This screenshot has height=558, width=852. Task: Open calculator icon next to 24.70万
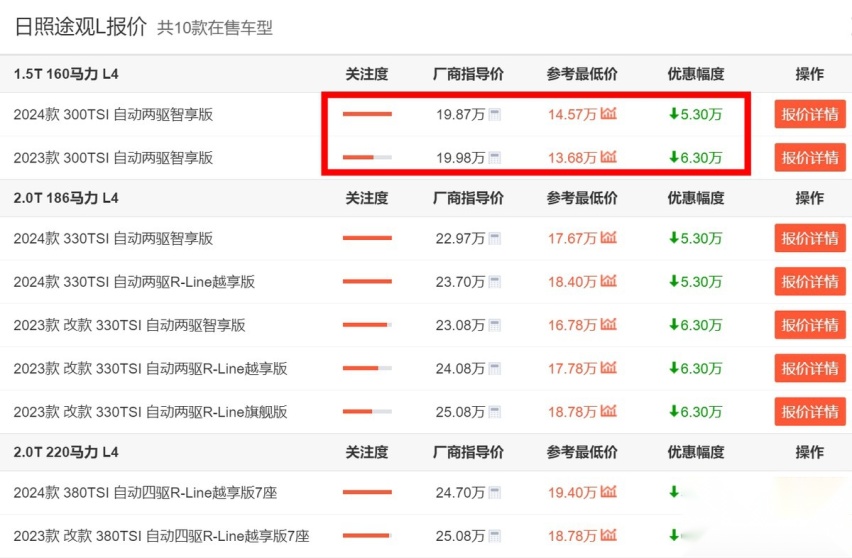494,493
